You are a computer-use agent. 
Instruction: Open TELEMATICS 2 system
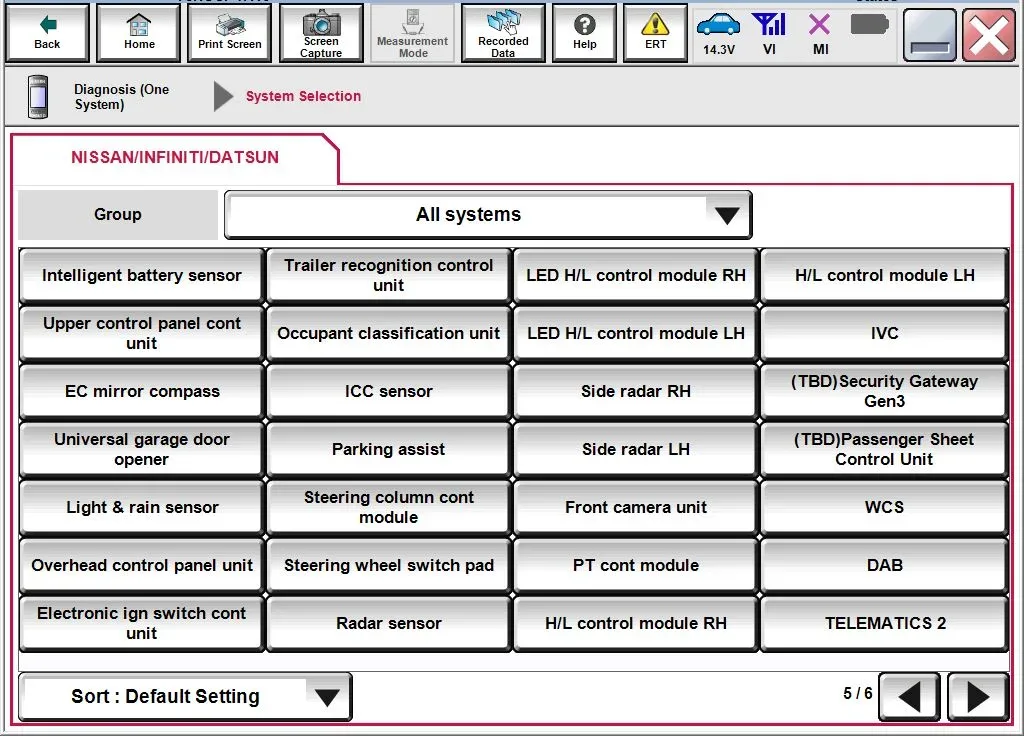(x=884, y=624)
